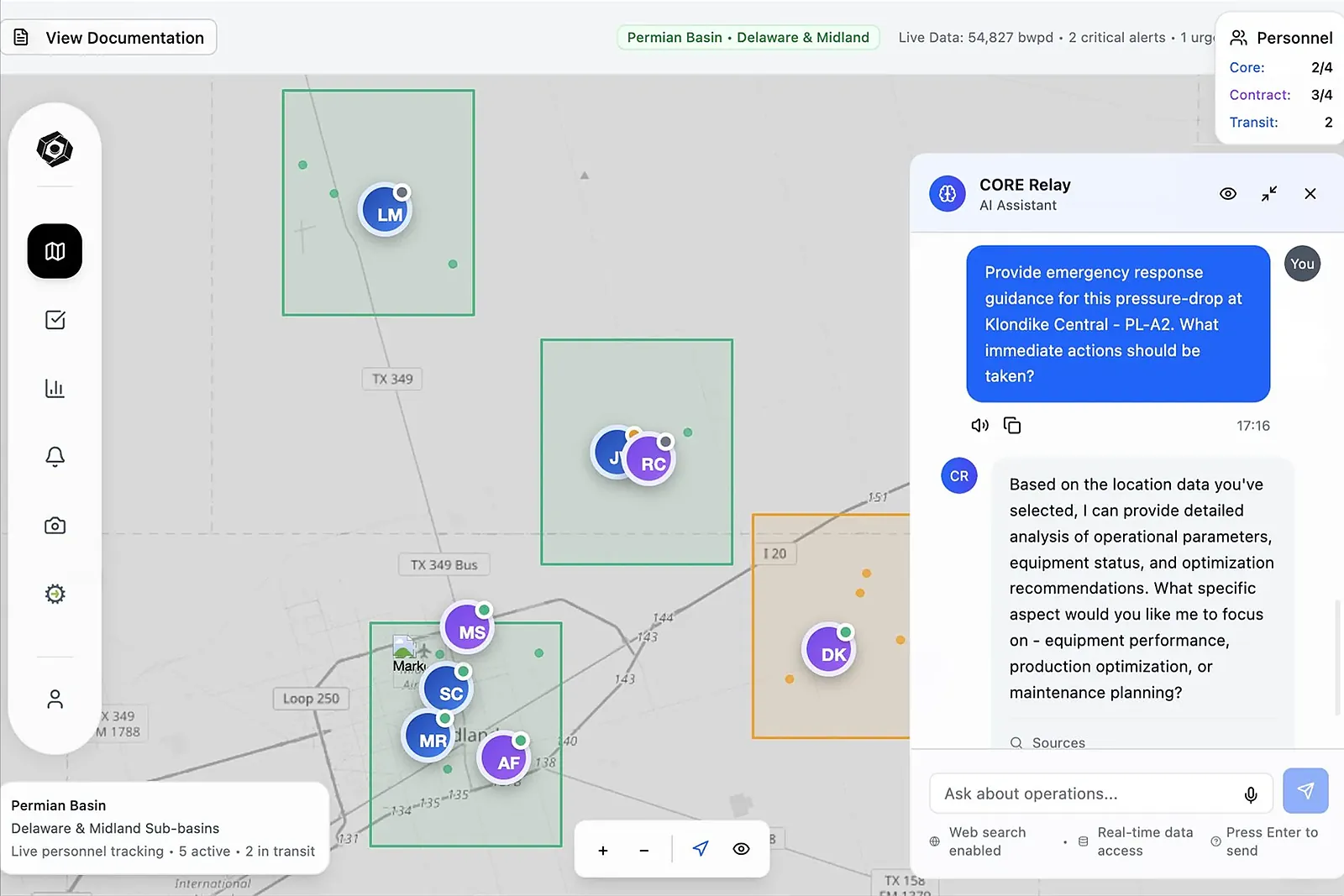Click the Permian Basin info card
This screenshot has height=896, width=1344.
[x=164, y=828]
